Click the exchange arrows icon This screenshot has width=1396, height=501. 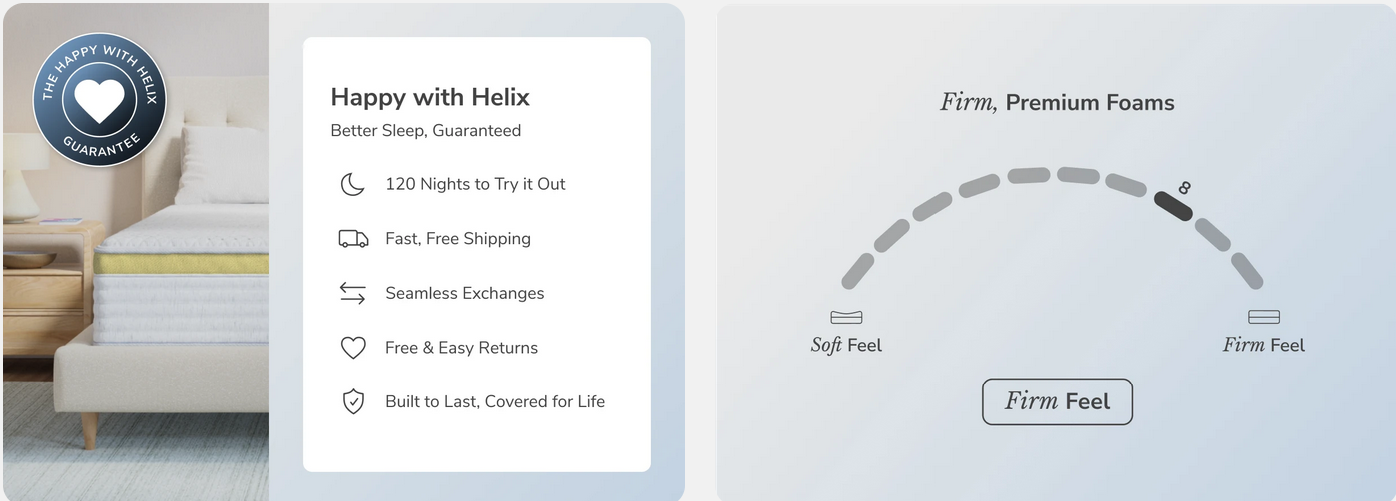[x=352, y=293]
